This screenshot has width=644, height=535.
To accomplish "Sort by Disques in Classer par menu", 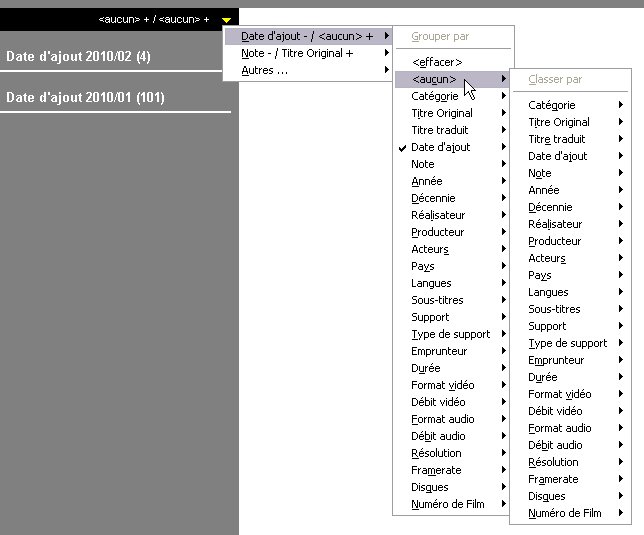I will tap(570, 496).
